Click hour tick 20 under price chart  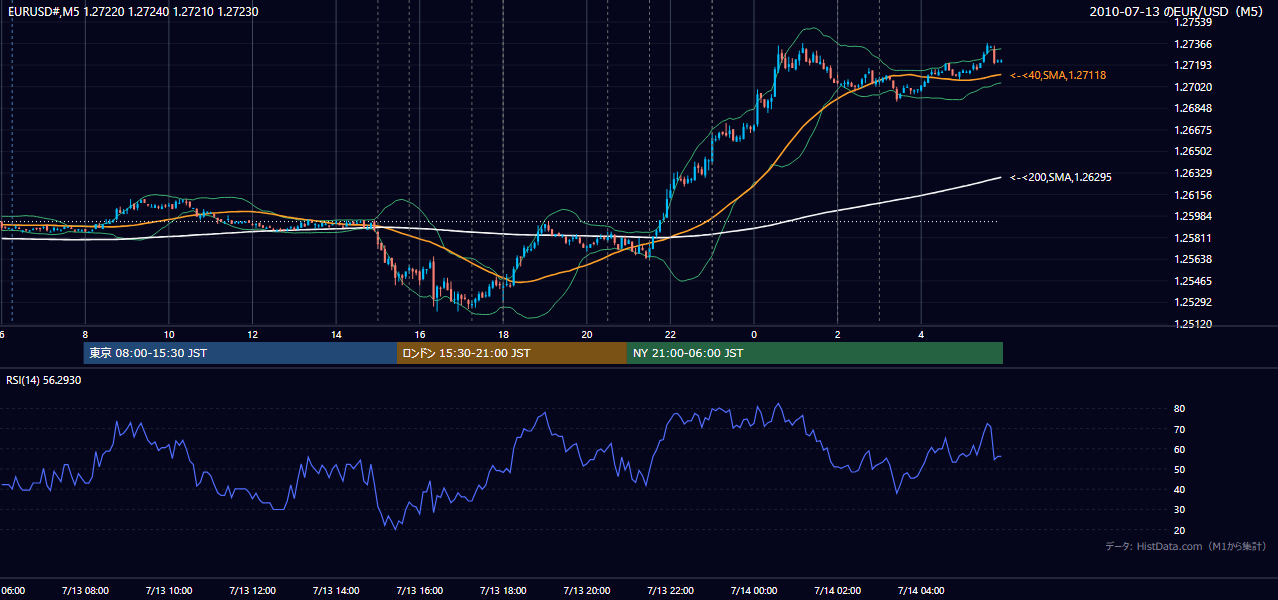pyautogui.click(x=587, y=335)
